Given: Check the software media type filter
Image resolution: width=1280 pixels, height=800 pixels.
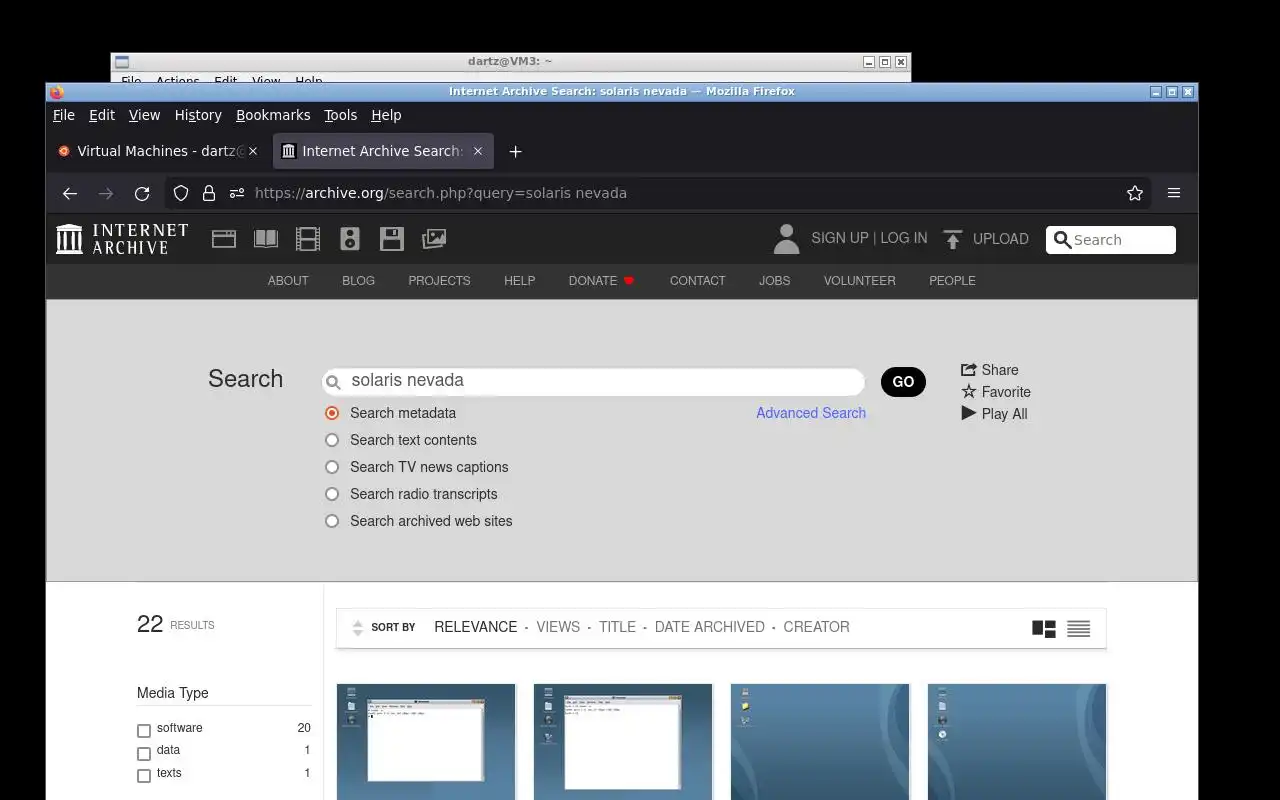Looking at the screenshot, I should point(144,731).
